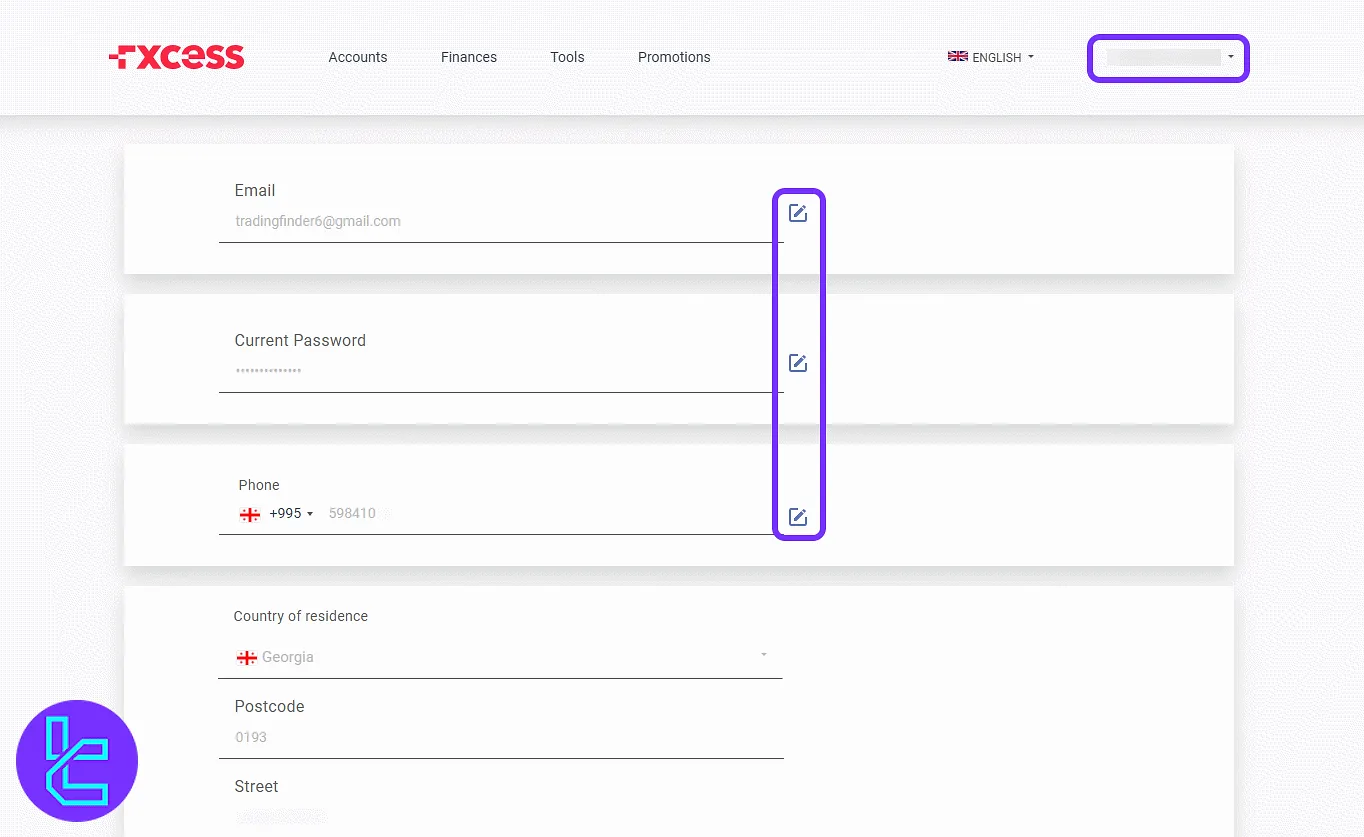1364x837 pixels.
Task: Click the Georgia flag in Country of residence
Action: (x=246, y=657)
